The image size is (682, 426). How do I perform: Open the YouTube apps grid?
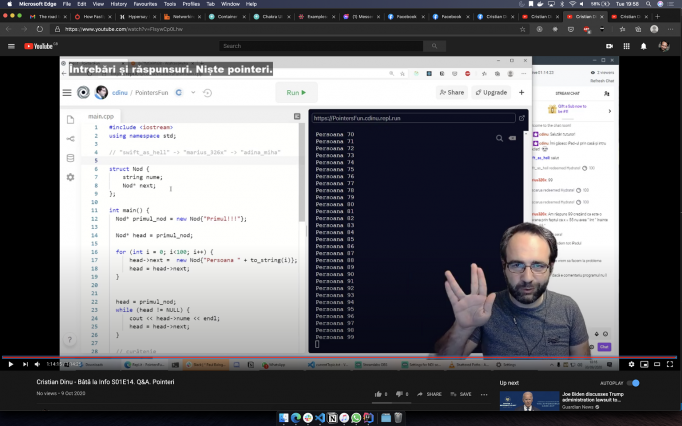[x=626, y=46]
